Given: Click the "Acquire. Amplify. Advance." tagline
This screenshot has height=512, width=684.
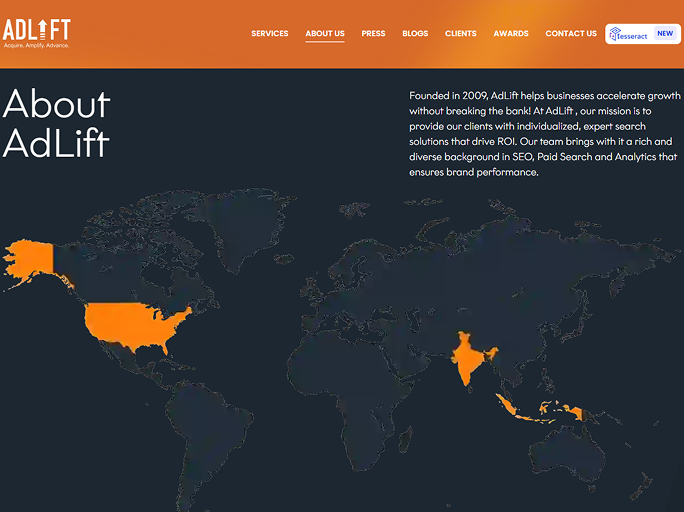Looking at the screenshot, I should point(36,46).
